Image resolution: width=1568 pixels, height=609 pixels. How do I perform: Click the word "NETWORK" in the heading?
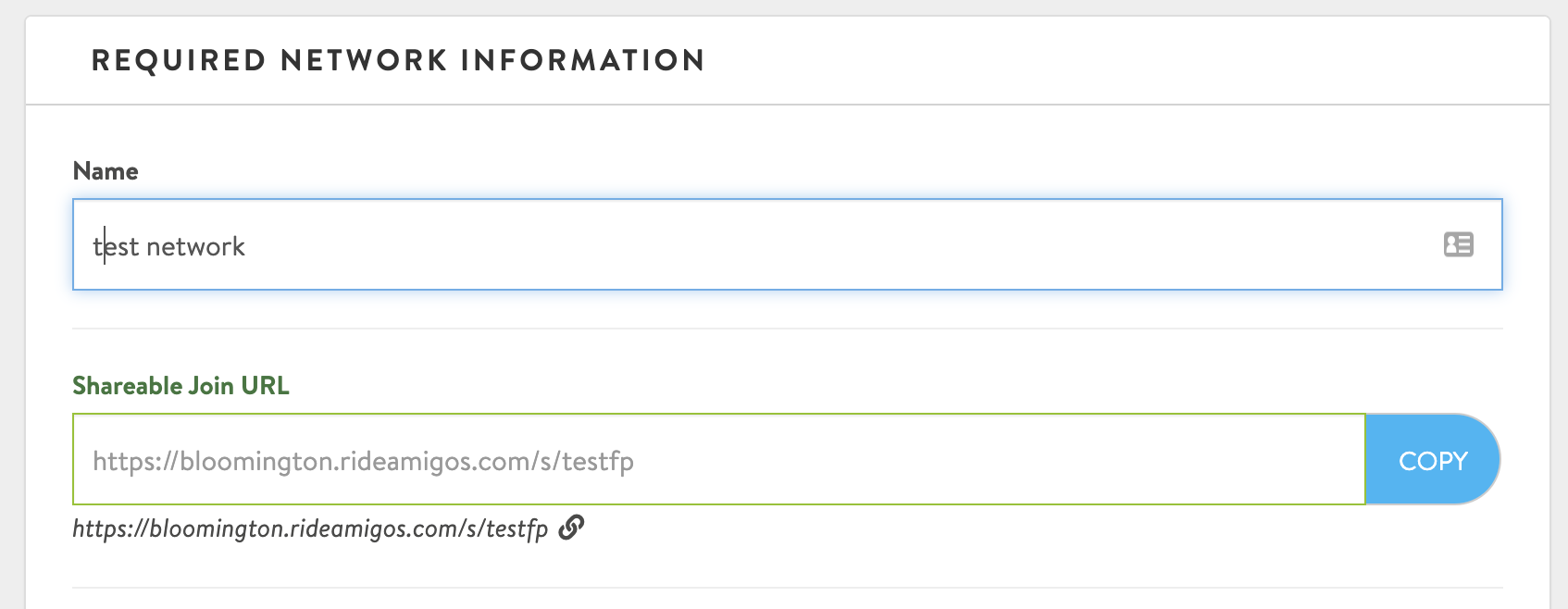tap(364, 61)
